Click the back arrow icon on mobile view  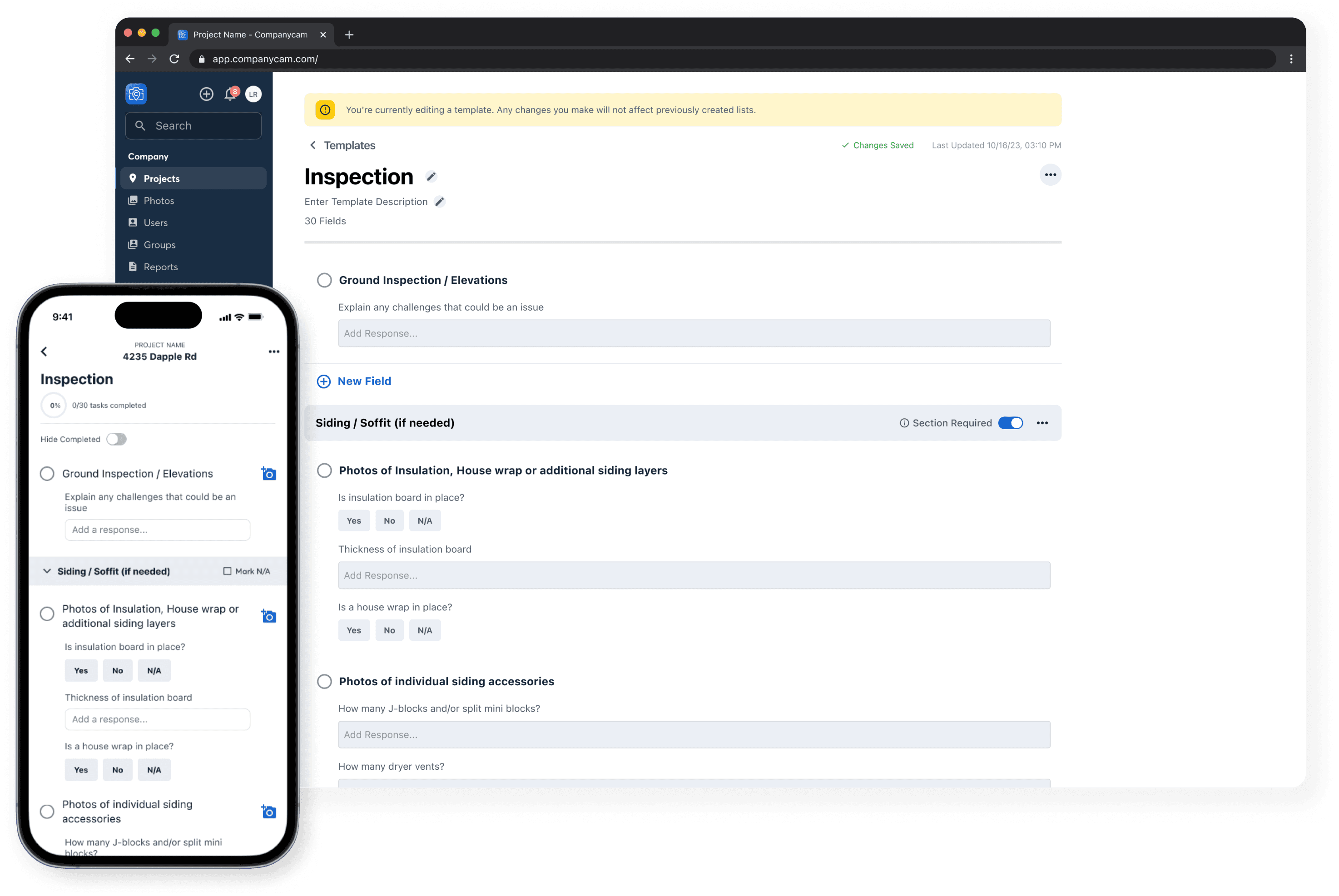tap(43, 351)
